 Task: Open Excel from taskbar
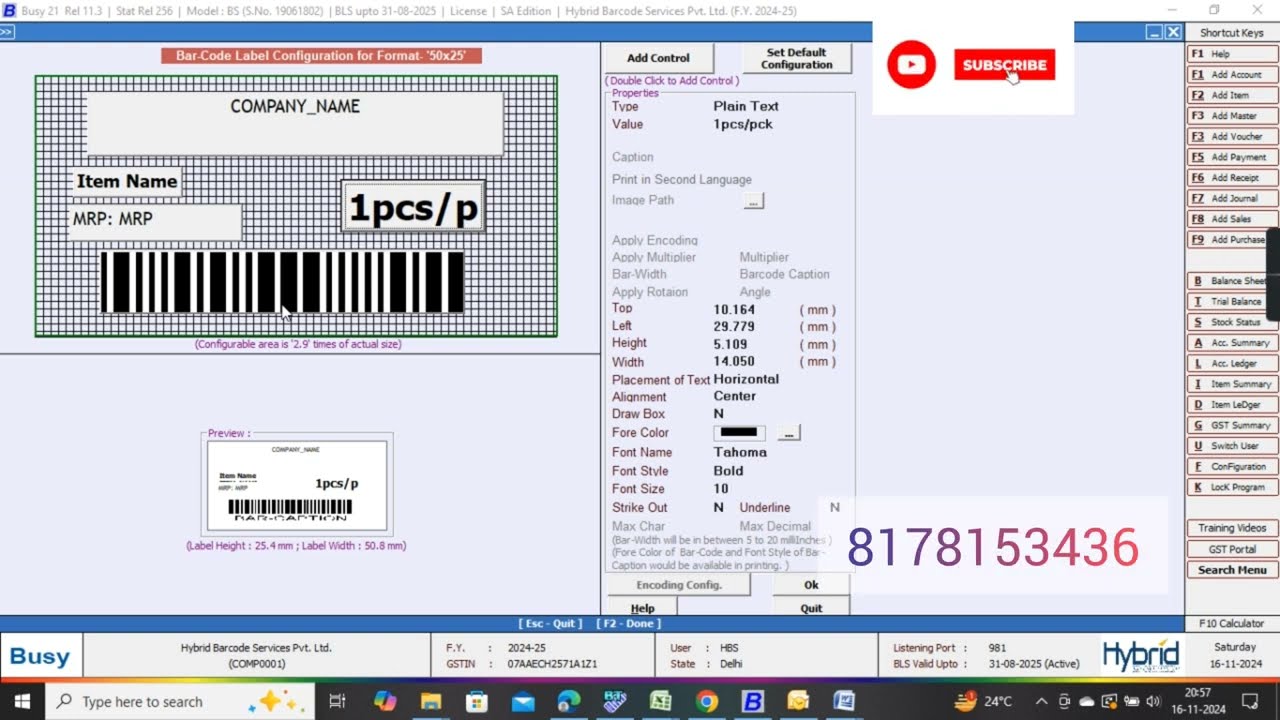pos(661,701)
